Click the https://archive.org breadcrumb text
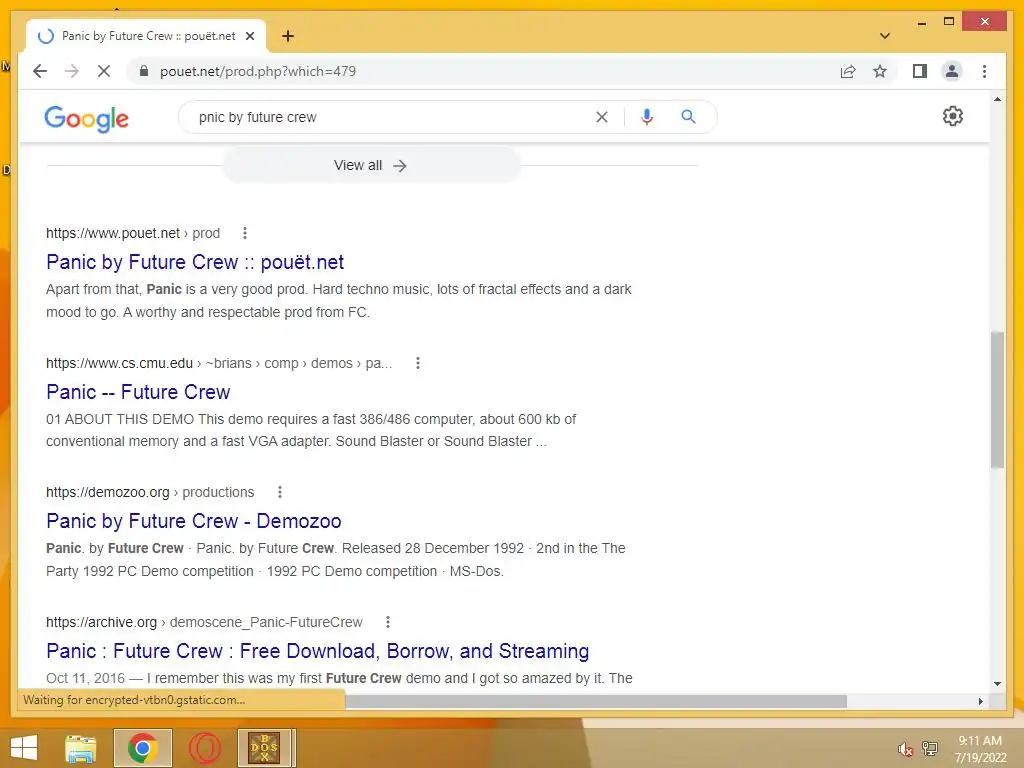The height and width of the screenshot is (768, 1024). point(204,622)
